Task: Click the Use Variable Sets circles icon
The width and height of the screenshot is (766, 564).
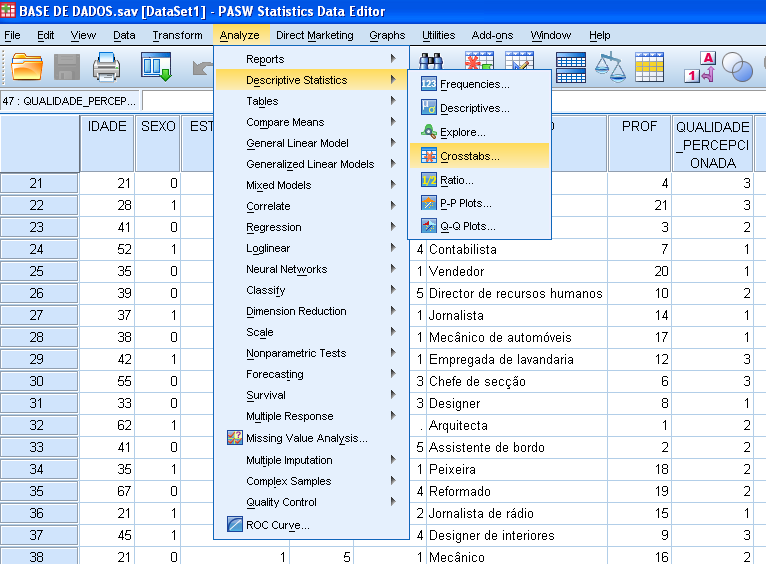Action: [737, 67]
